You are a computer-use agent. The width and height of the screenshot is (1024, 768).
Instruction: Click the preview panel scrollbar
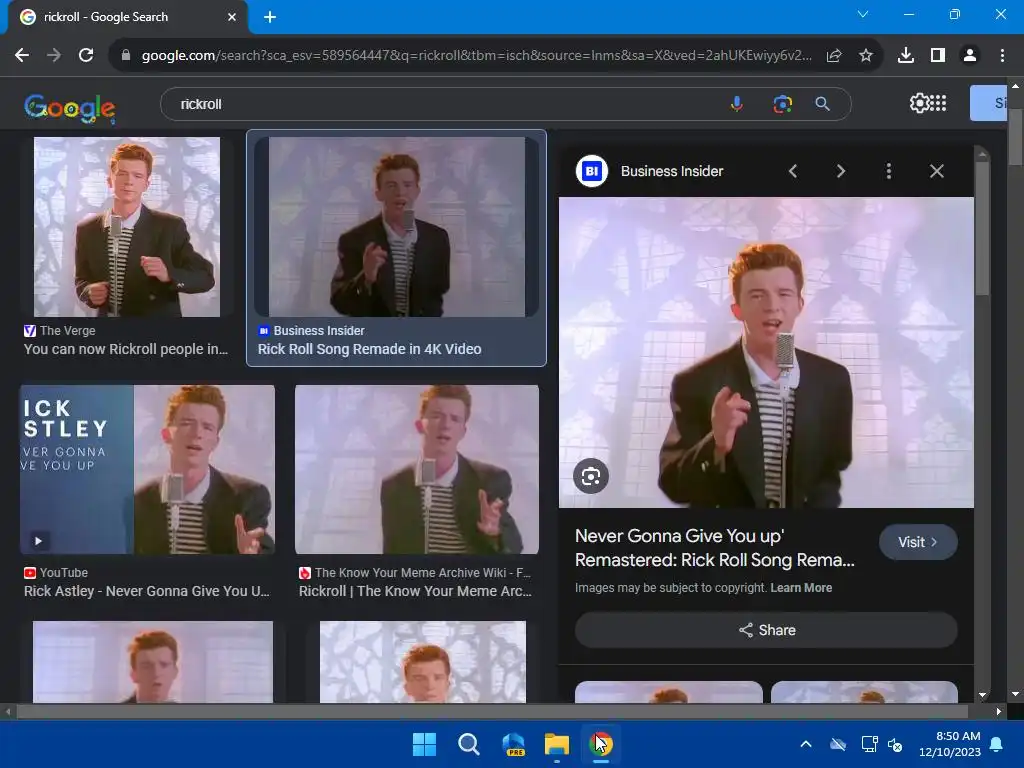point(982,229)
